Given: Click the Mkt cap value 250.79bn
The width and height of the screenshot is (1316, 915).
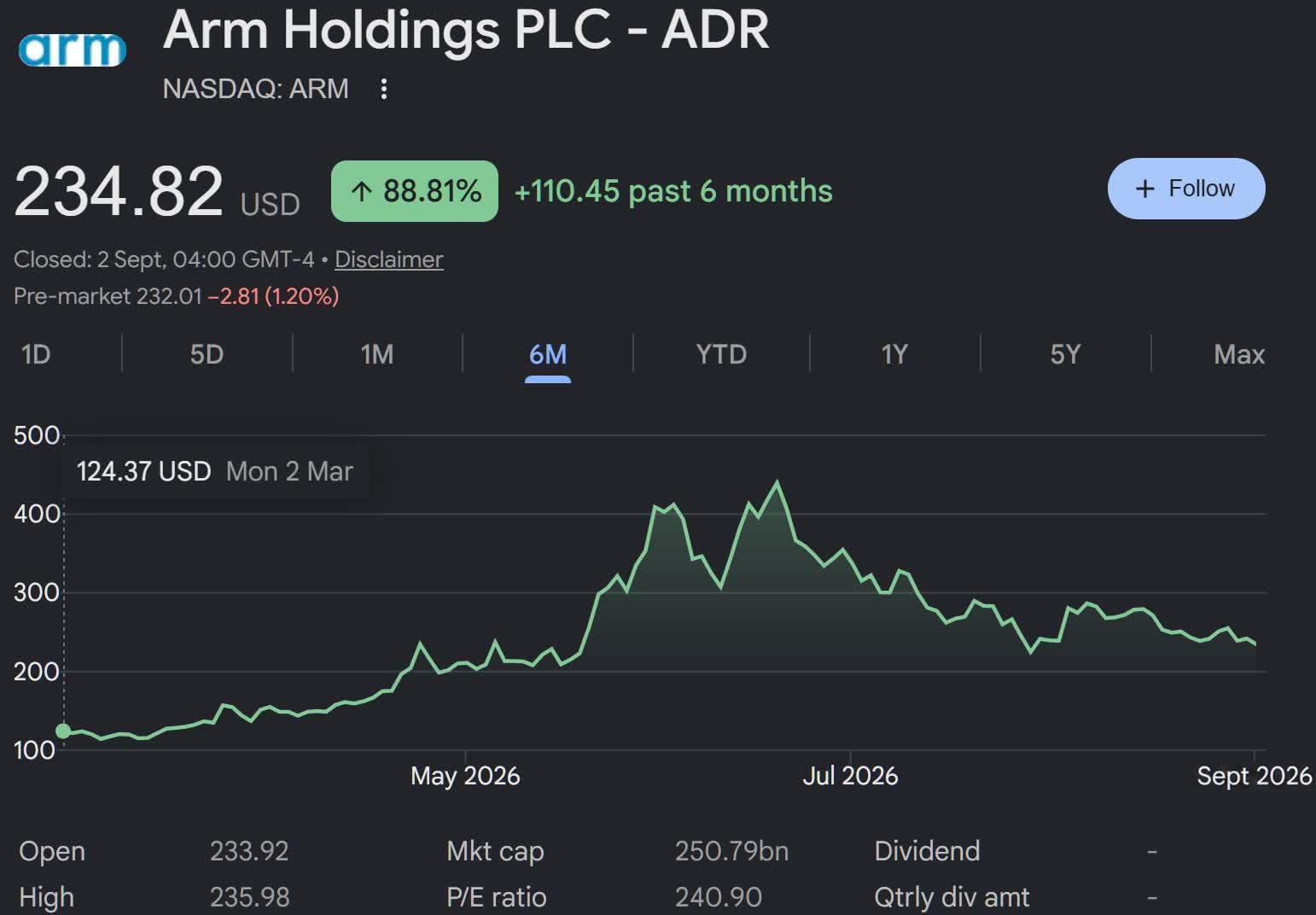Looking at the screenshot, I should coord(731,851).
